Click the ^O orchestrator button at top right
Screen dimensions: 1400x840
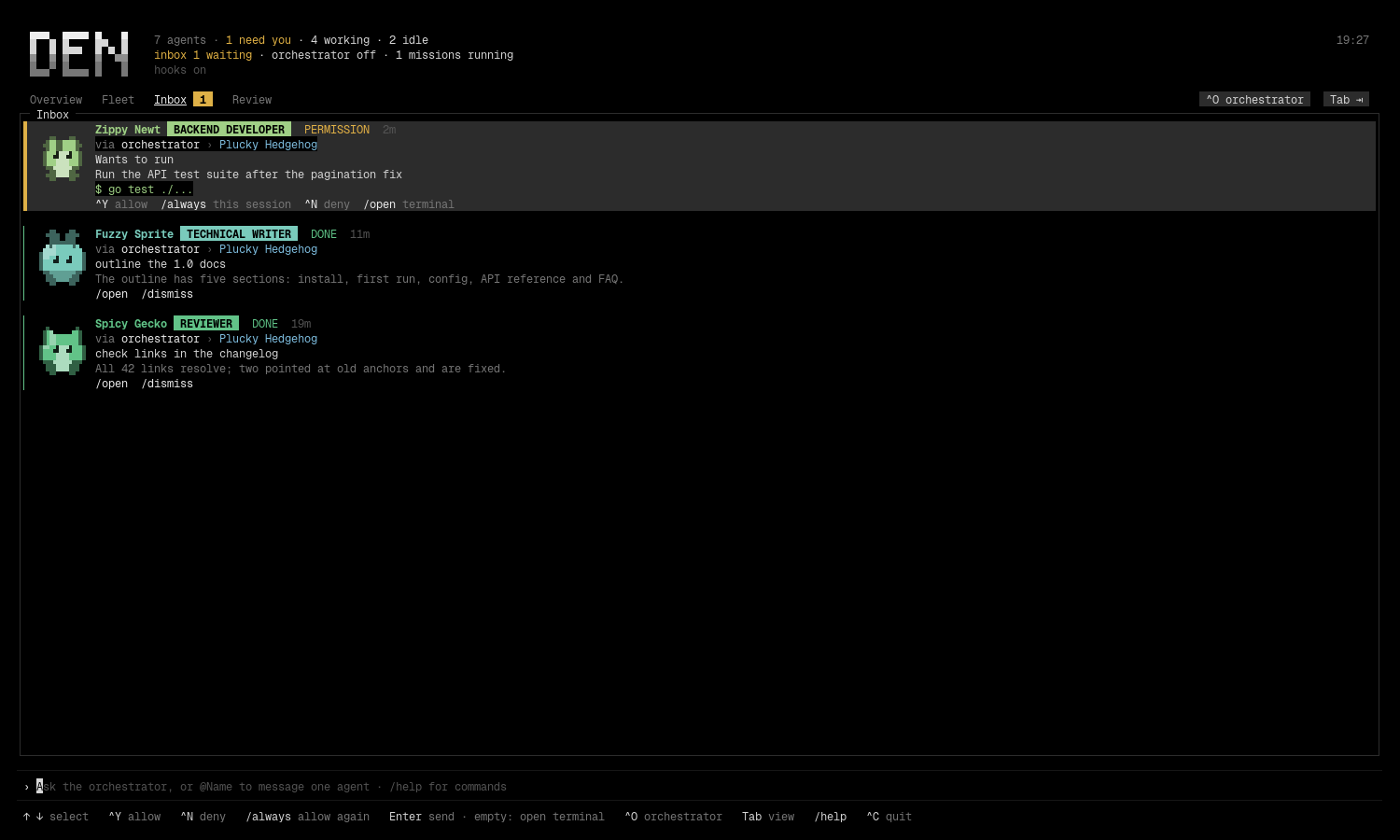[x=1254, y=100]
